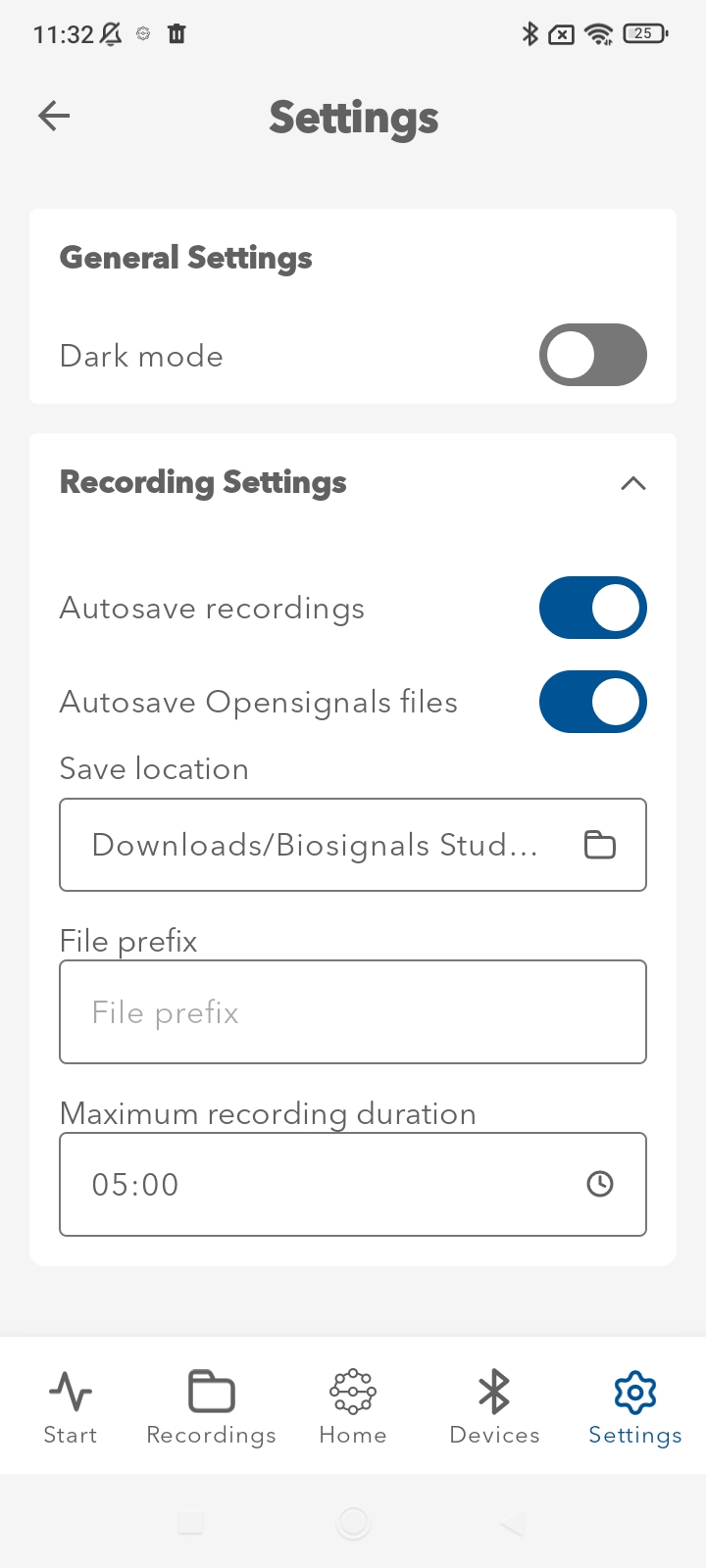Select the Devices Bluetooth icon
Screen dimensions: 706x1568
pos(494,1390)
